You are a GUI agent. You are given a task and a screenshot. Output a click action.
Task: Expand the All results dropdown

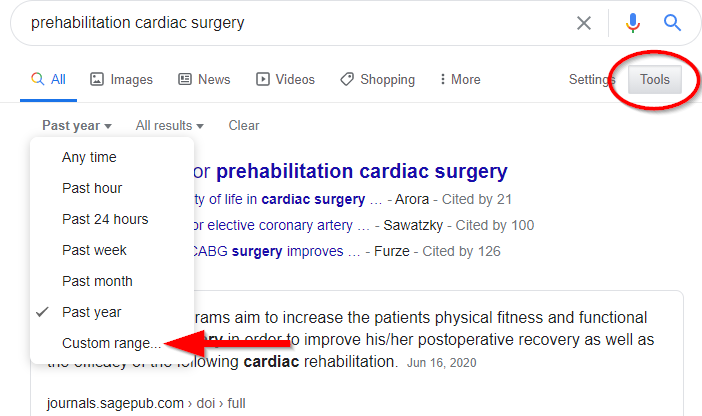click(x=170, y=126)
